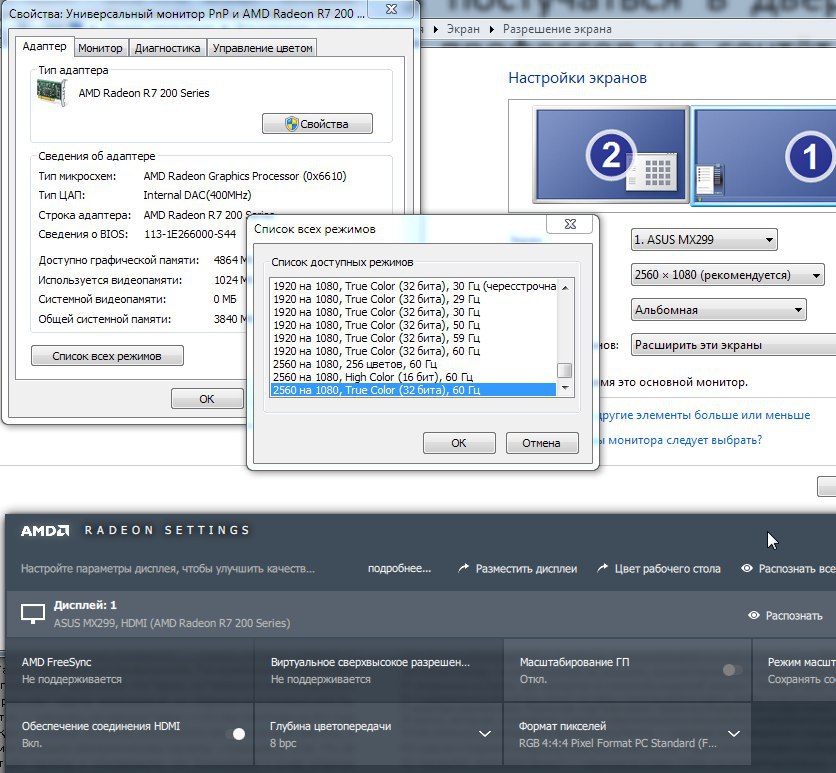Click the scroll up arrow in mode list
This screenshot has height=773, width=836.
click(565, 288)
